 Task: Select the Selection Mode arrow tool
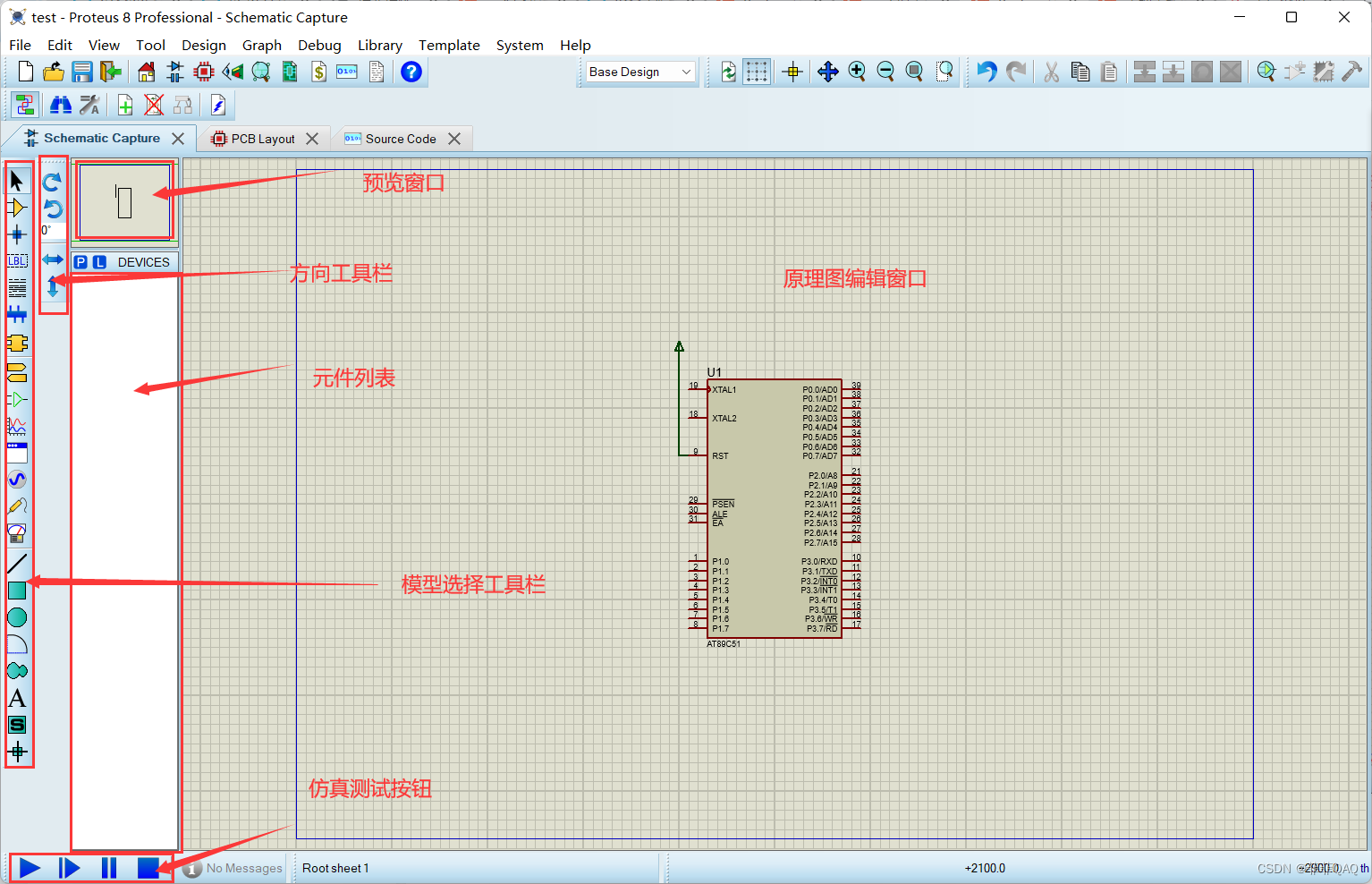[x=17, y=181]
